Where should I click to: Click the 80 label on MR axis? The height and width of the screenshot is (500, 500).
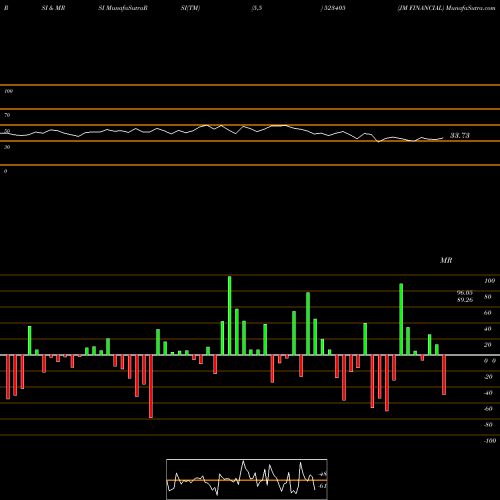pos(487,297)
